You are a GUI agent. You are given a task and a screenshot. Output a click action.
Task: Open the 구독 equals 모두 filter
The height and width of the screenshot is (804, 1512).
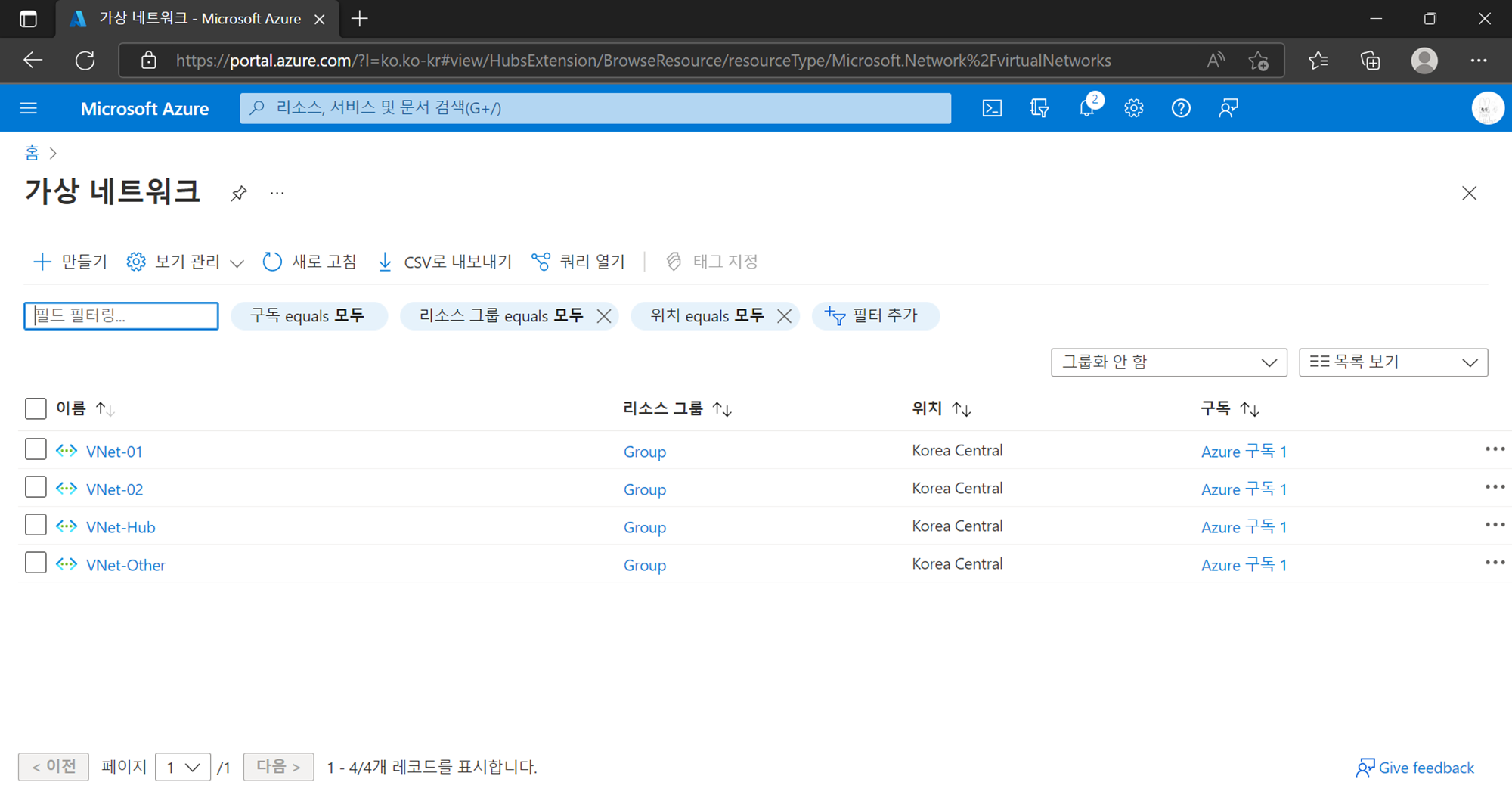pyautogui.click(x=308, y=316)
